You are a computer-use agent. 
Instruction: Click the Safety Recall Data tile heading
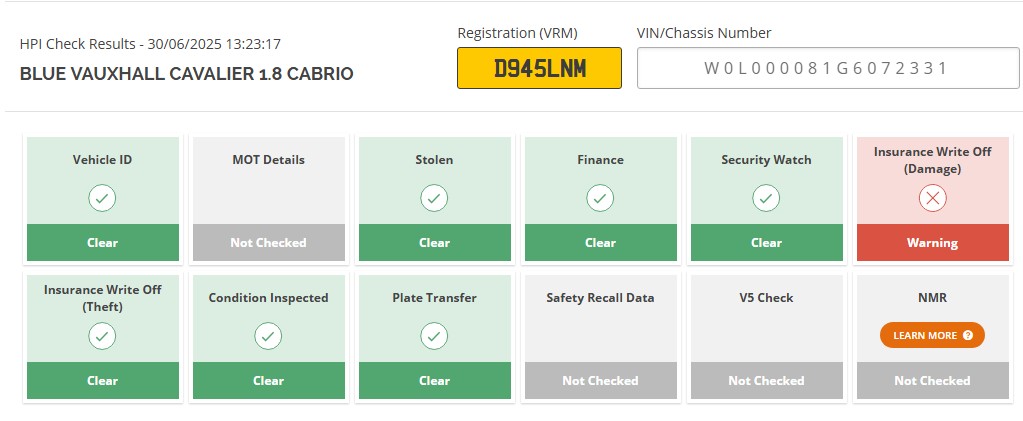pos(600,298)
